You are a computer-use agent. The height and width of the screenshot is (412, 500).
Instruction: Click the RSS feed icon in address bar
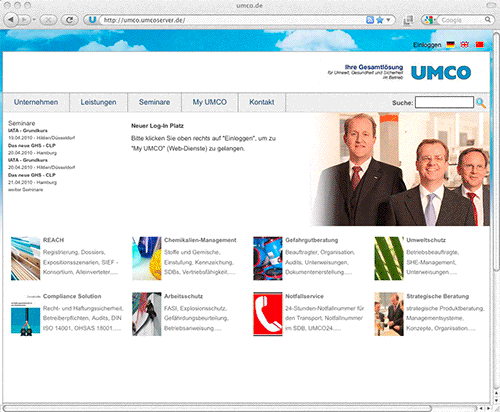pos(370,20)
